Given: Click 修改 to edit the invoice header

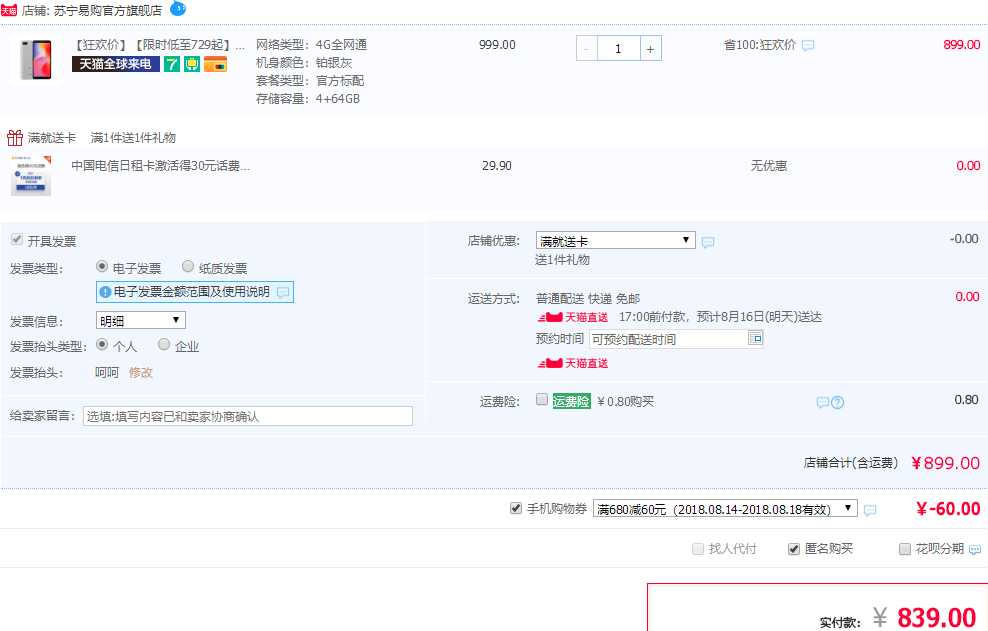Looking at the screenshot, I should (x=141, y=373).
